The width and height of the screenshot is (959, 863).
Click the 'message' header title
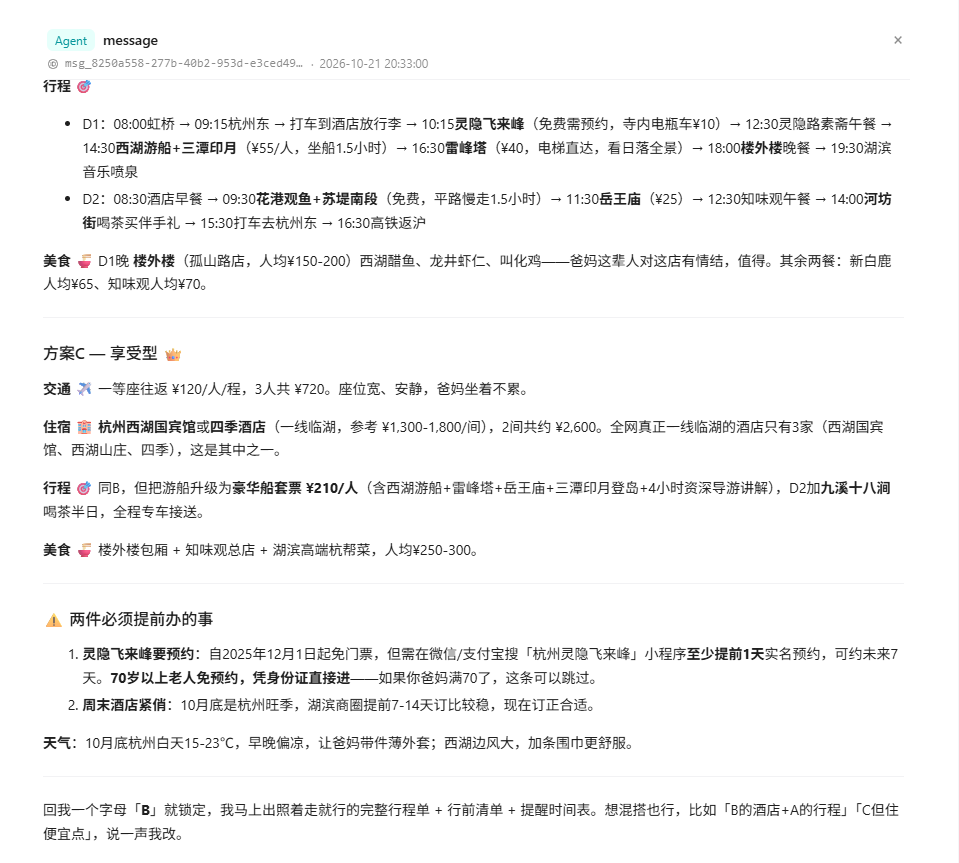click(130, 41)
